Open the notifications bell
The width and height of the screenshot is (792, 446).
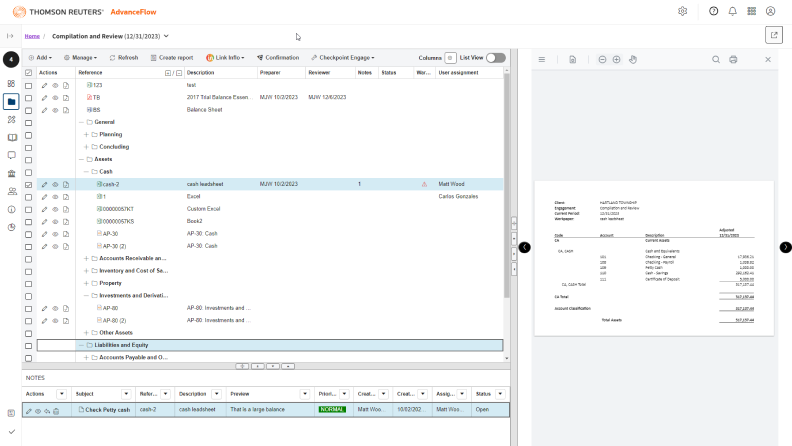coord(732,11)
